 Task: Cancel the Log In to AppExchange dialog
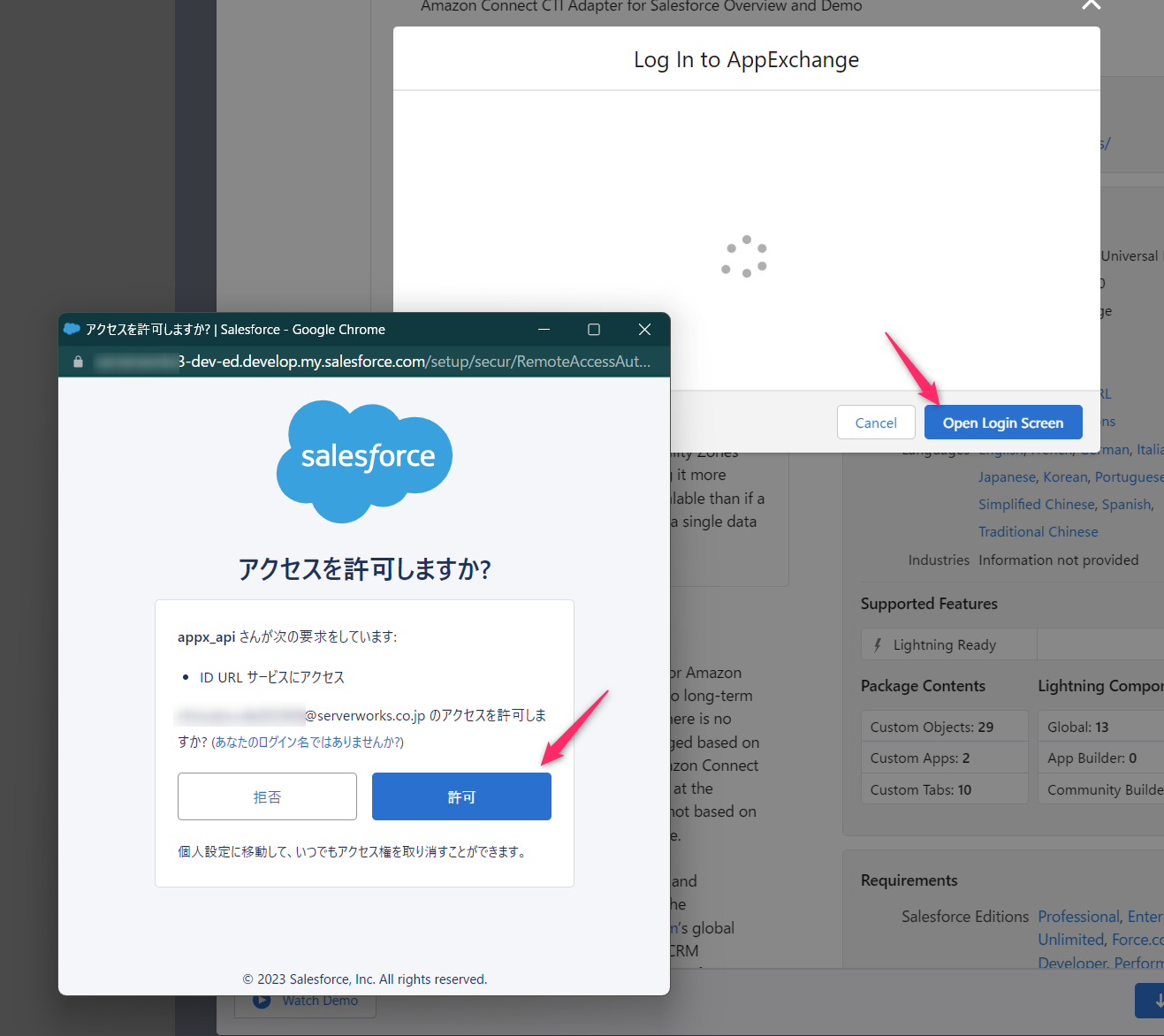[x=876, y=423]
